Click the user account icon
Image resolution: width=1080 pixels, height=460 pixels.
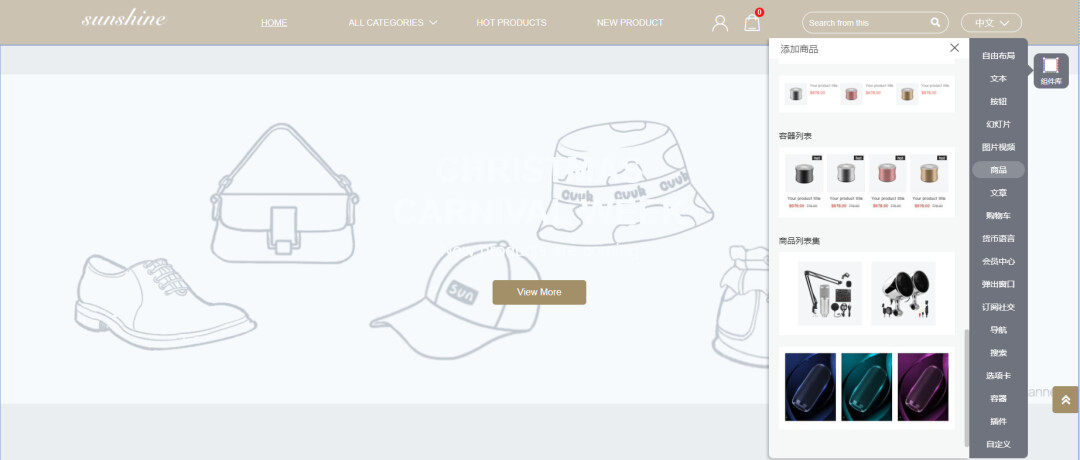click(720, 23)
